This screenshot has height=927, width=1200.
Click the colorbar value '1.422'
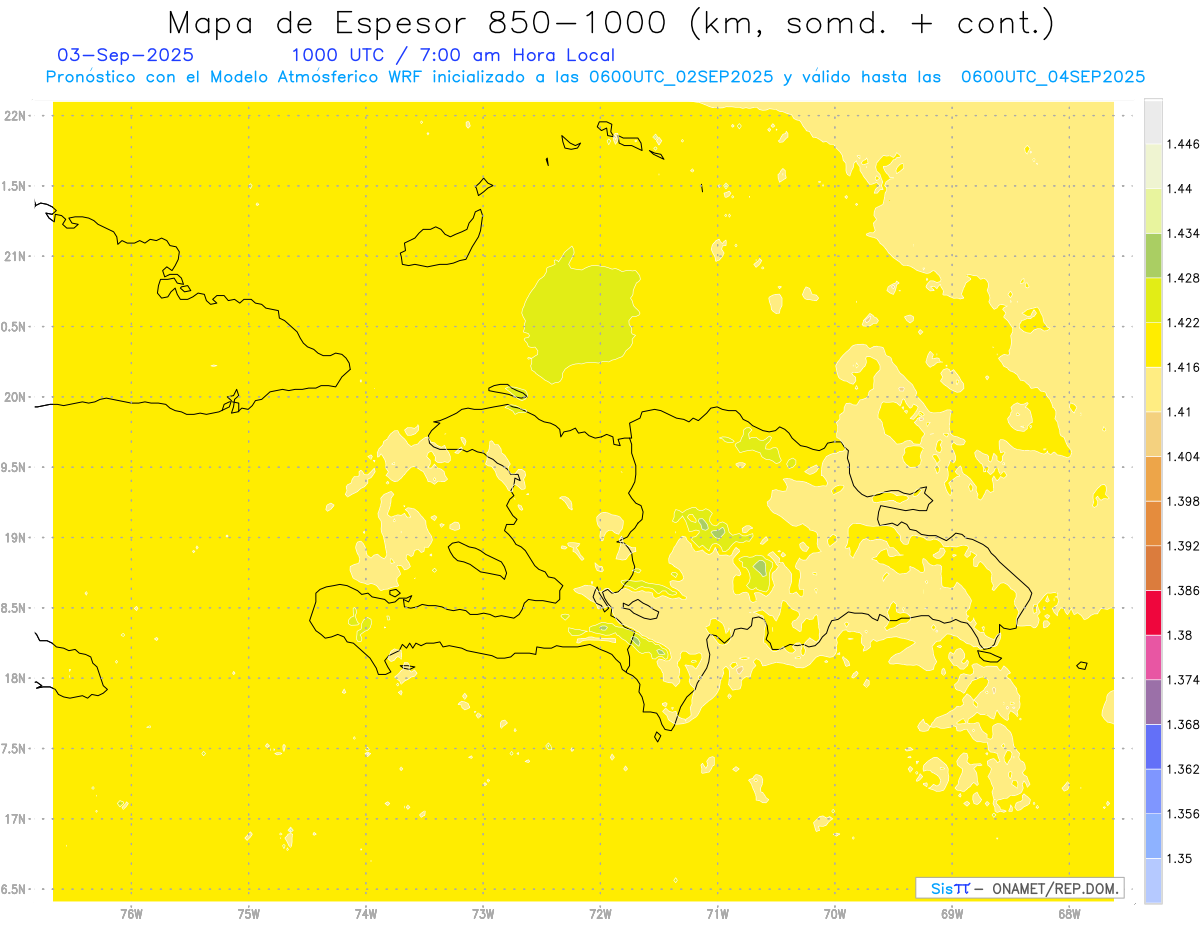click(x=1183, y=322)
